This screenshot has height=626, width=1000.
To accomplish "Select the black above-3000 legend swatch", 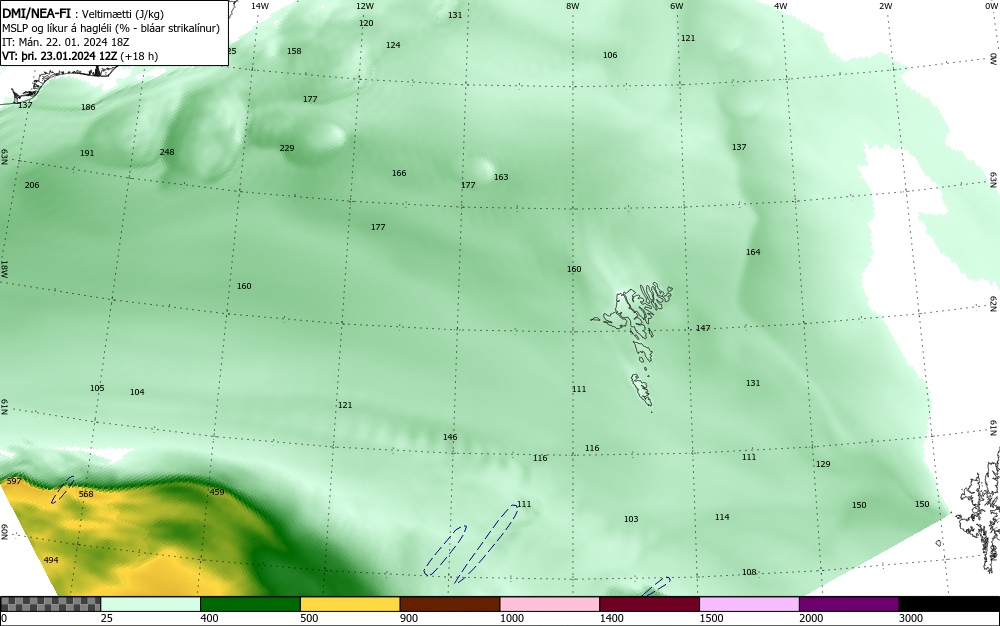I will tap(949, 604).
